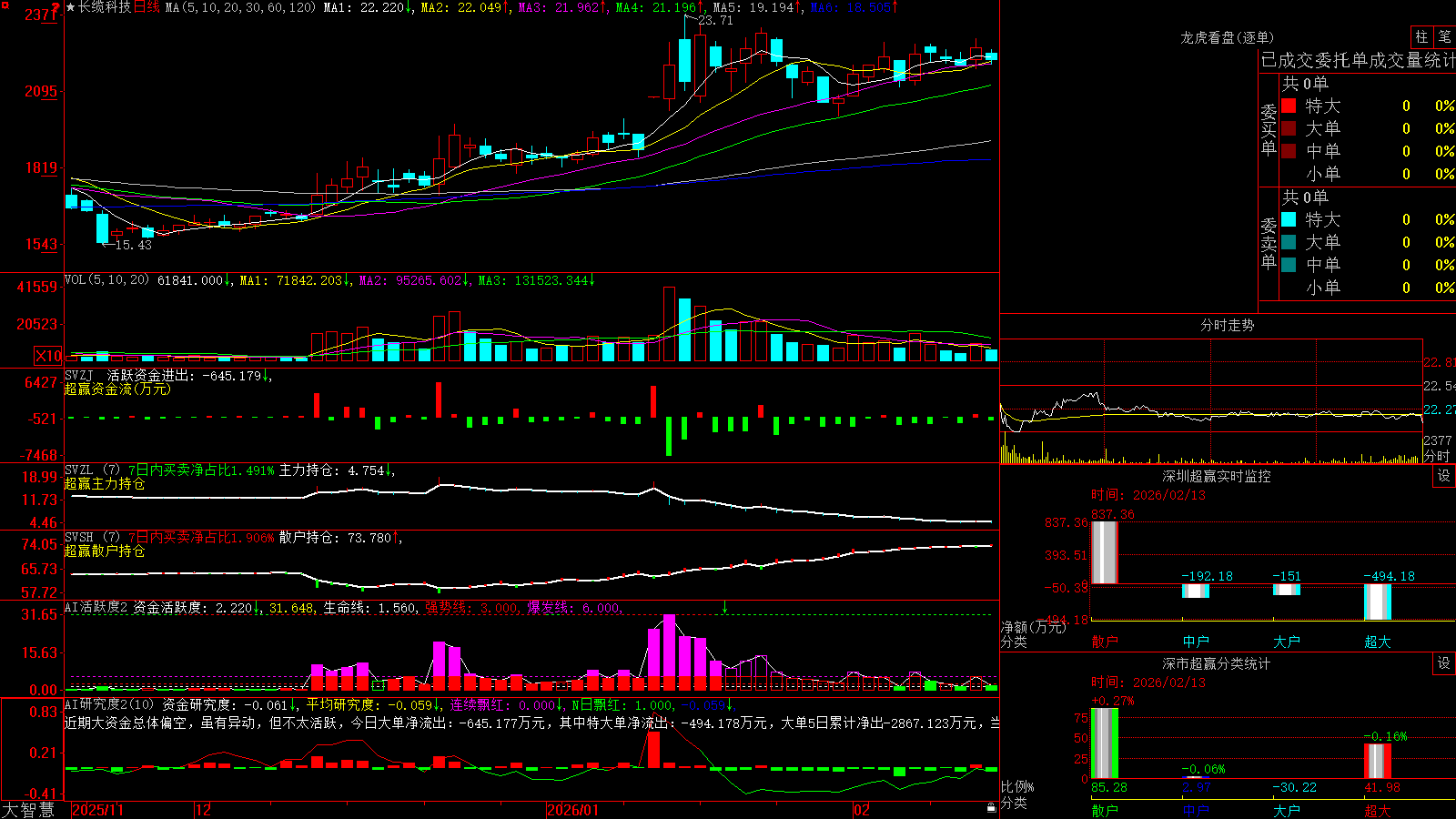This screenshot has width=1456, height=819.
Task: Click the small red square icon at top-left corner
Action: pyautogui.click(x=5, y=5)
